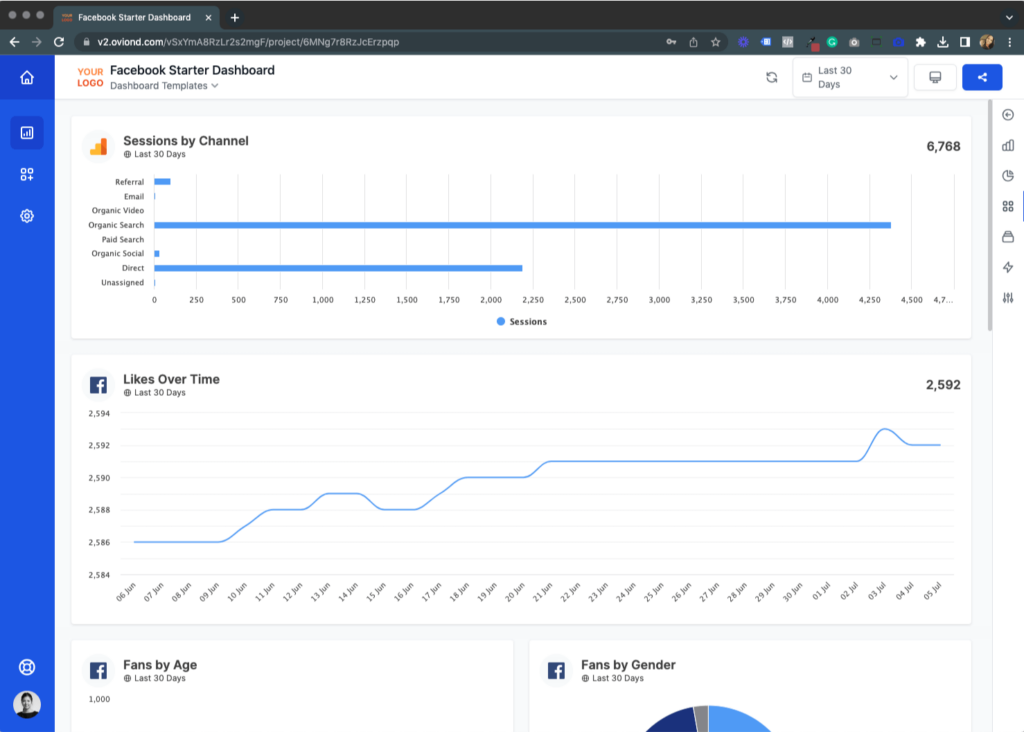
Task: Click the collapse arrow circle icon in the right panel
Action: [1008, 115]
